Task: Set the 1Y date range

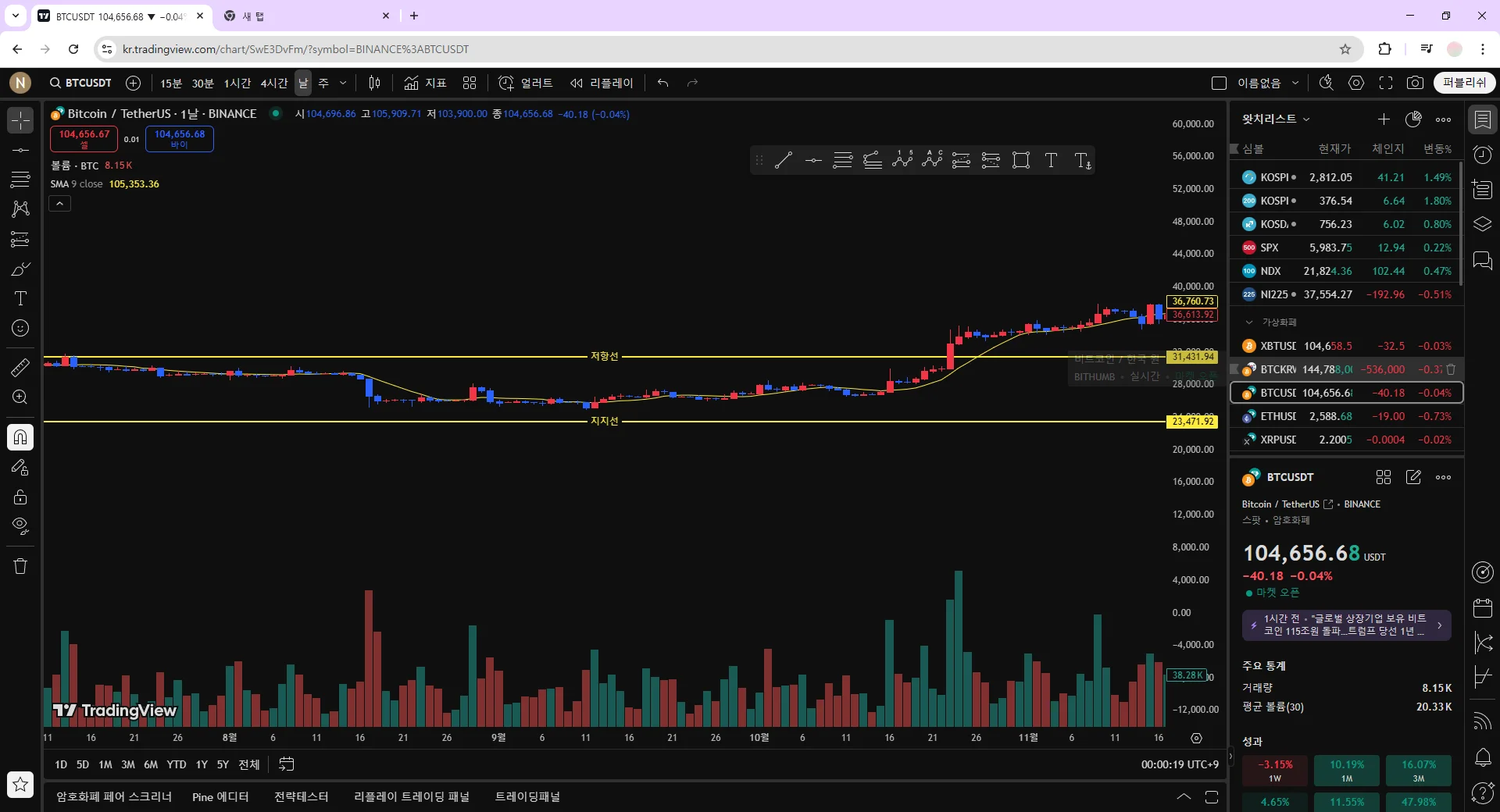Action: point(202,765)
